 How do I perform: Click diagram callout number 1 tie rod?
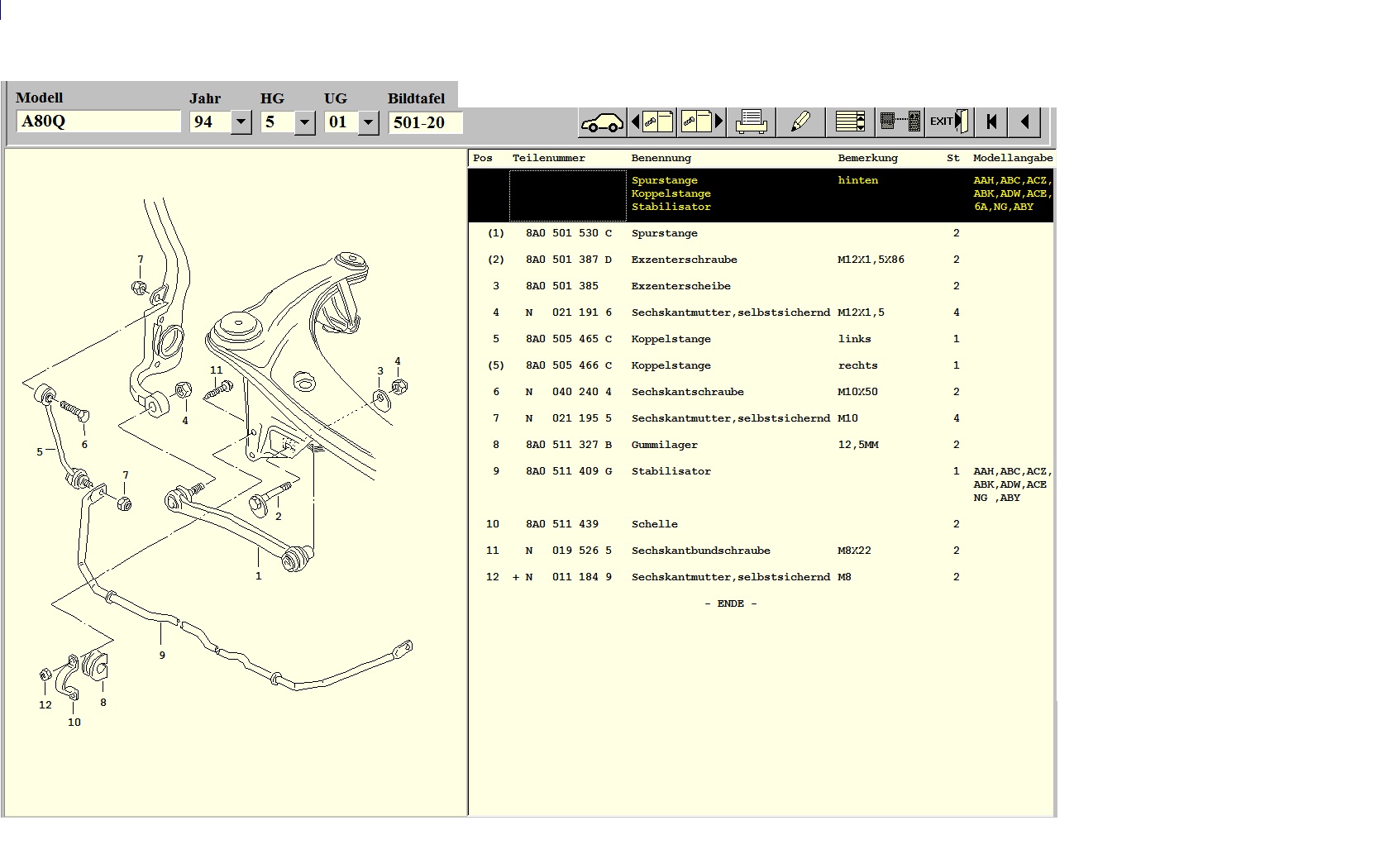[x=258, y=576]
